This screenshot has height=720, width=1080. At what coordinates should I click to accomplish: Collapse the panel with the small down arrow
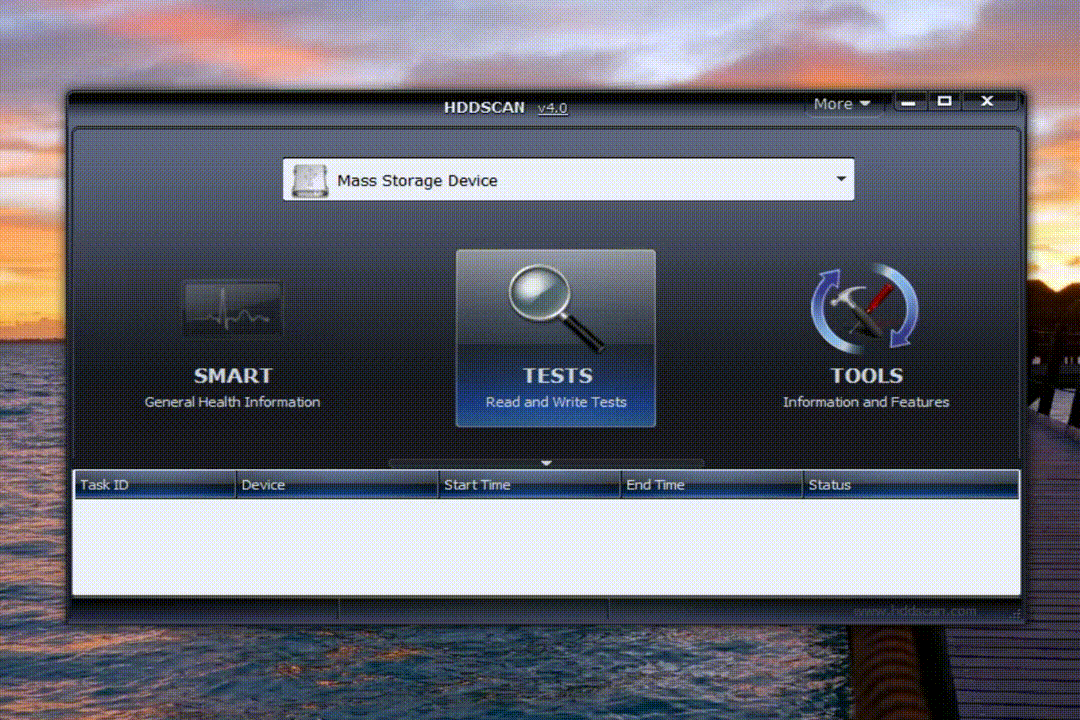point(546,463)
